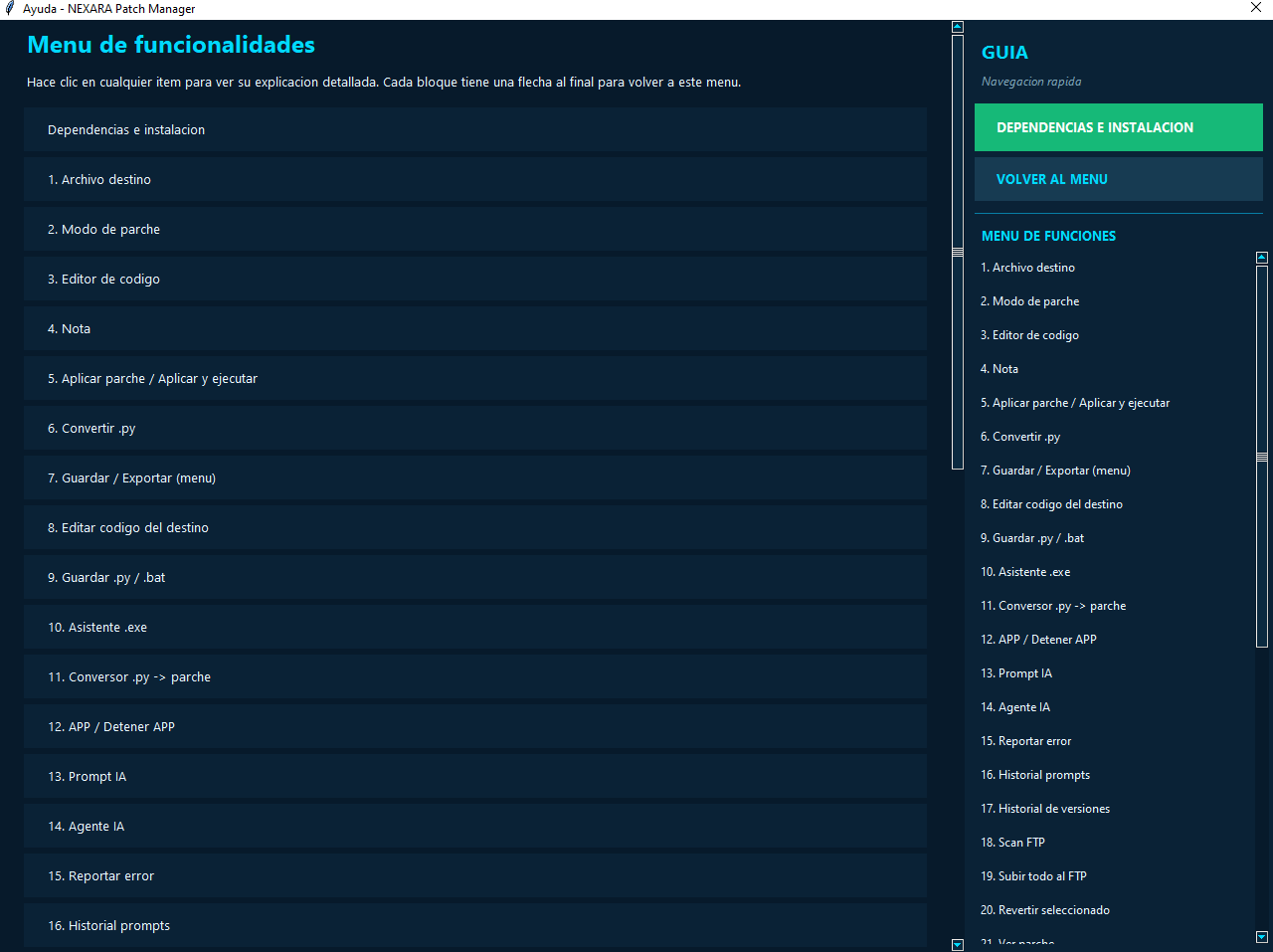Click the feather app icon in title bar

click(10, 9)
